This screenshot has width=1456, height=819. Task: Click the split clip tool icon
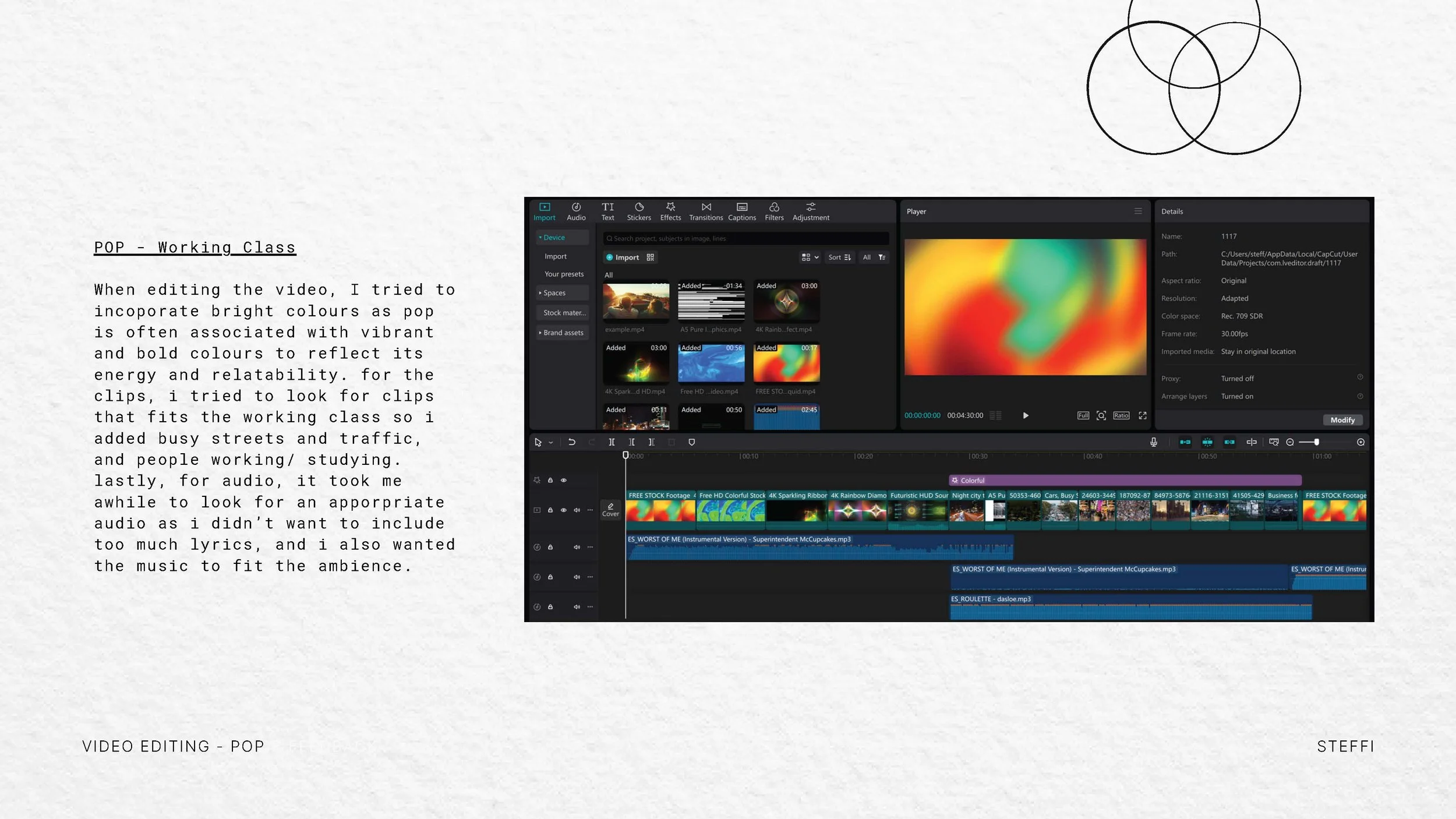[612, 442]
